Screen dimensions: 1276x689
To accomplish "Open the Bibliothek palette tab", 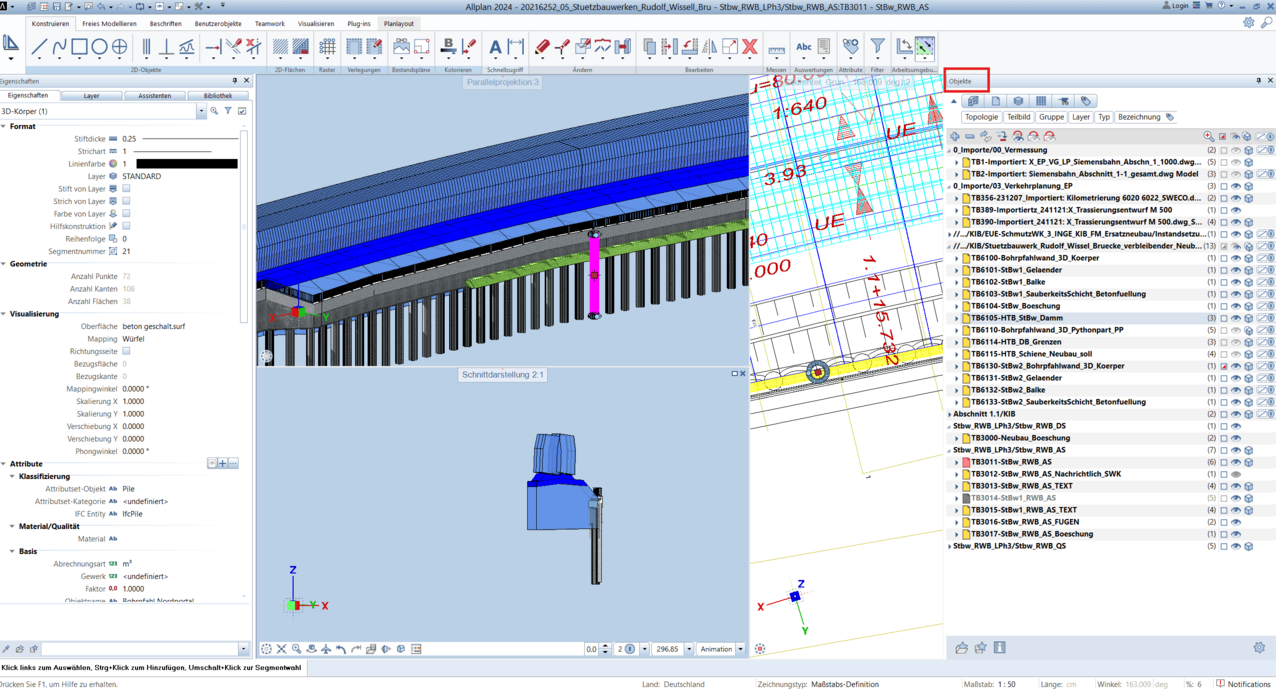I will click(217, 96).
